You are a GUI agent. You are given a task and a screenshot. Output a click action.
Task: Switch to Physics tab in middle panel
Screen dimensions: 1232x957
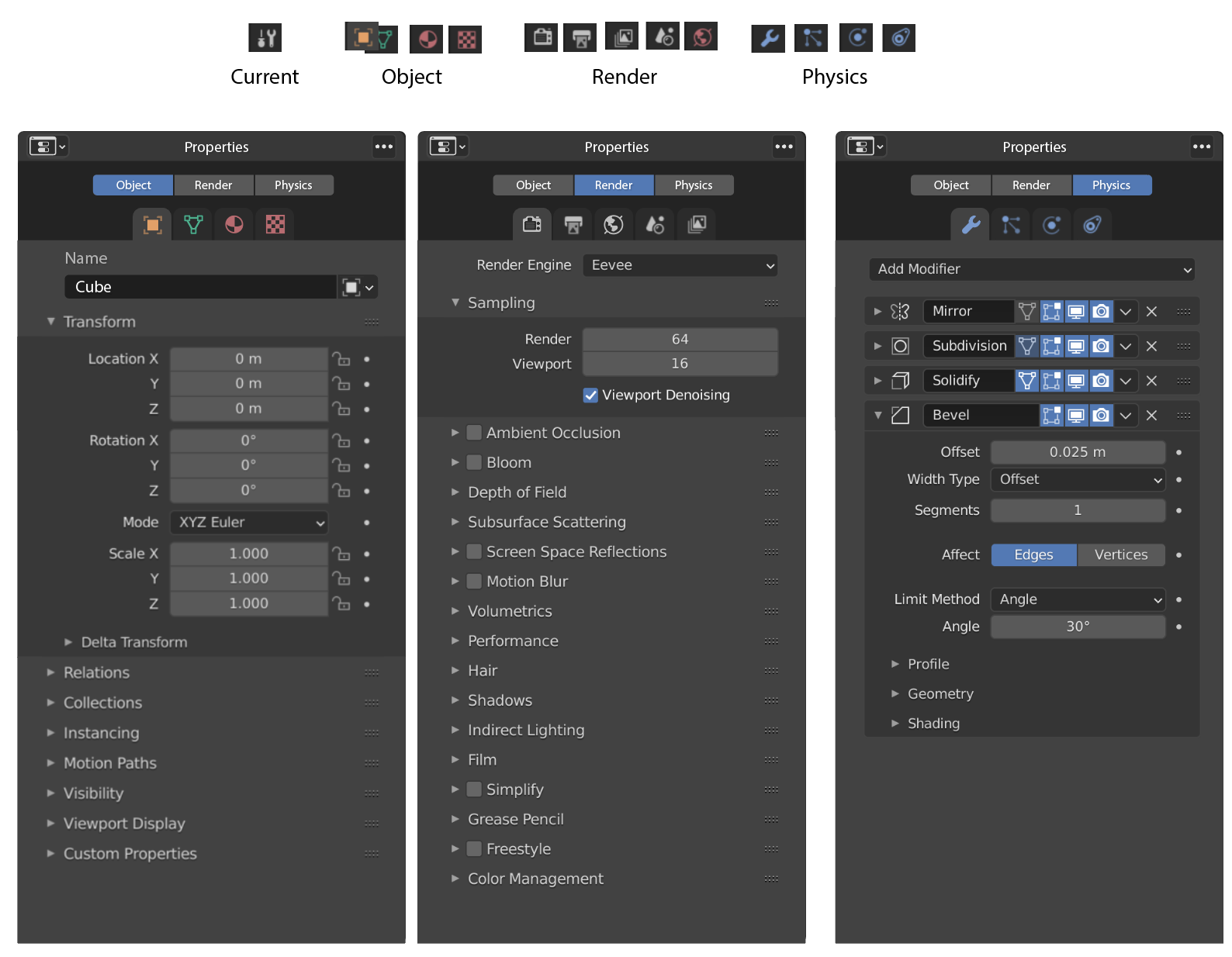[694, 185]
